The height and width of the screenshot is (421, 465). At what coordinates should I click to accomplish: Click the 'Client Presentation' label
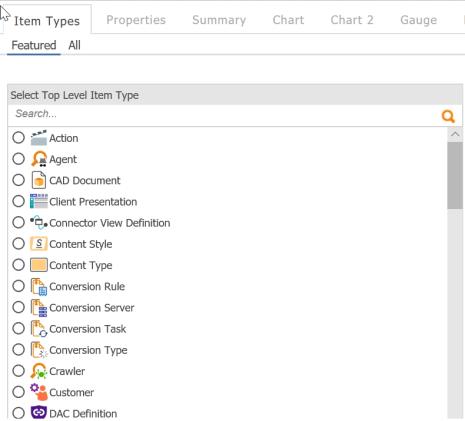(x=93, y=202)
